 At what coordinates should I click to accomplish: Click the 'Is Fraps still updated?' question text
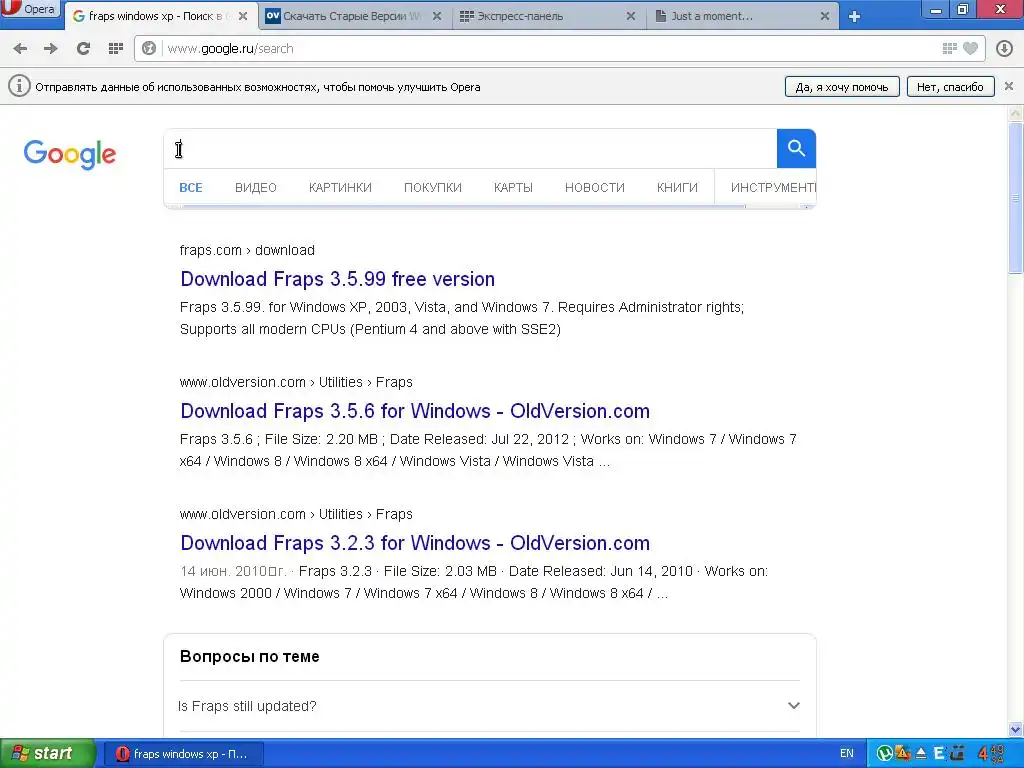coord(247,706)
